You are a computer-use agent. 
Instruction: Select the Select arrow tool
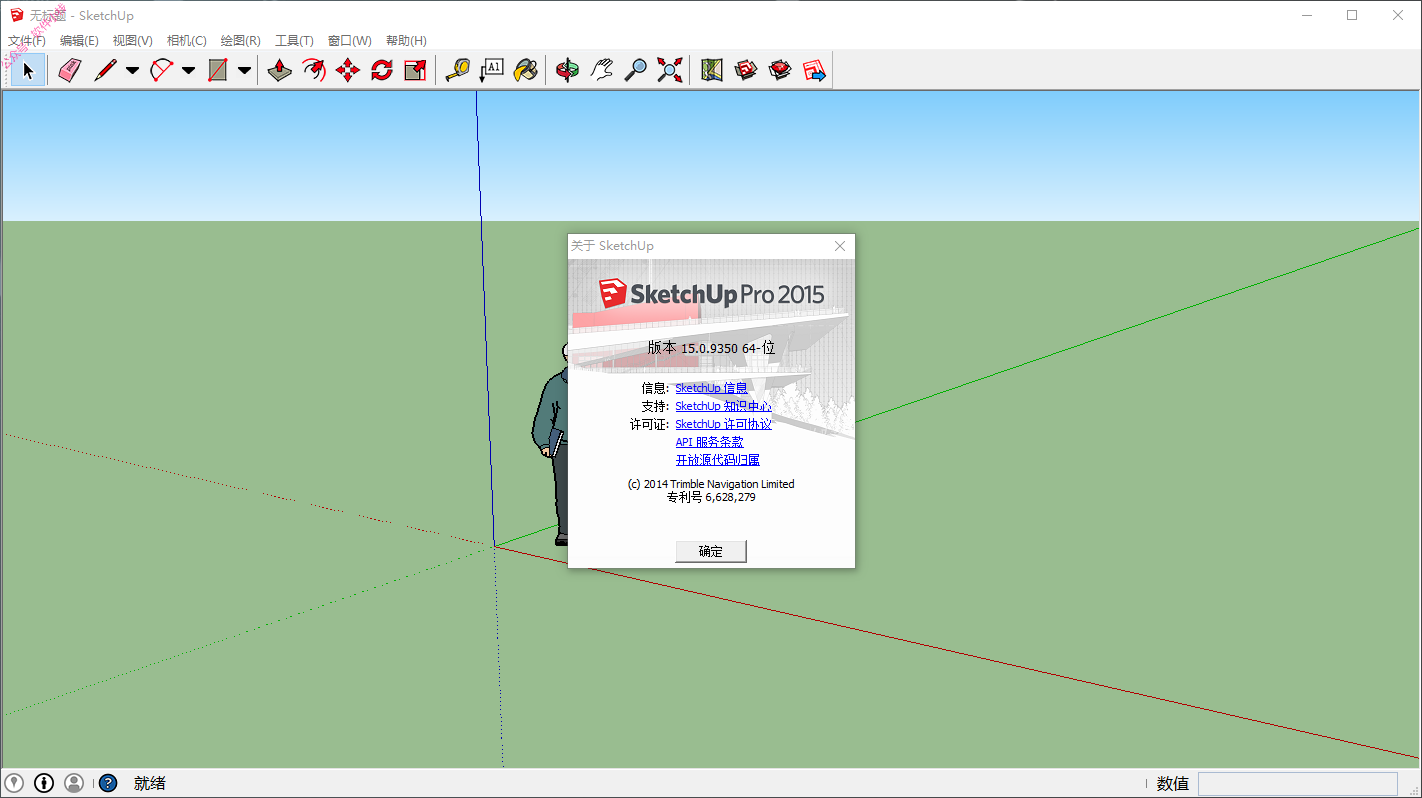click(x=28, y=70)
